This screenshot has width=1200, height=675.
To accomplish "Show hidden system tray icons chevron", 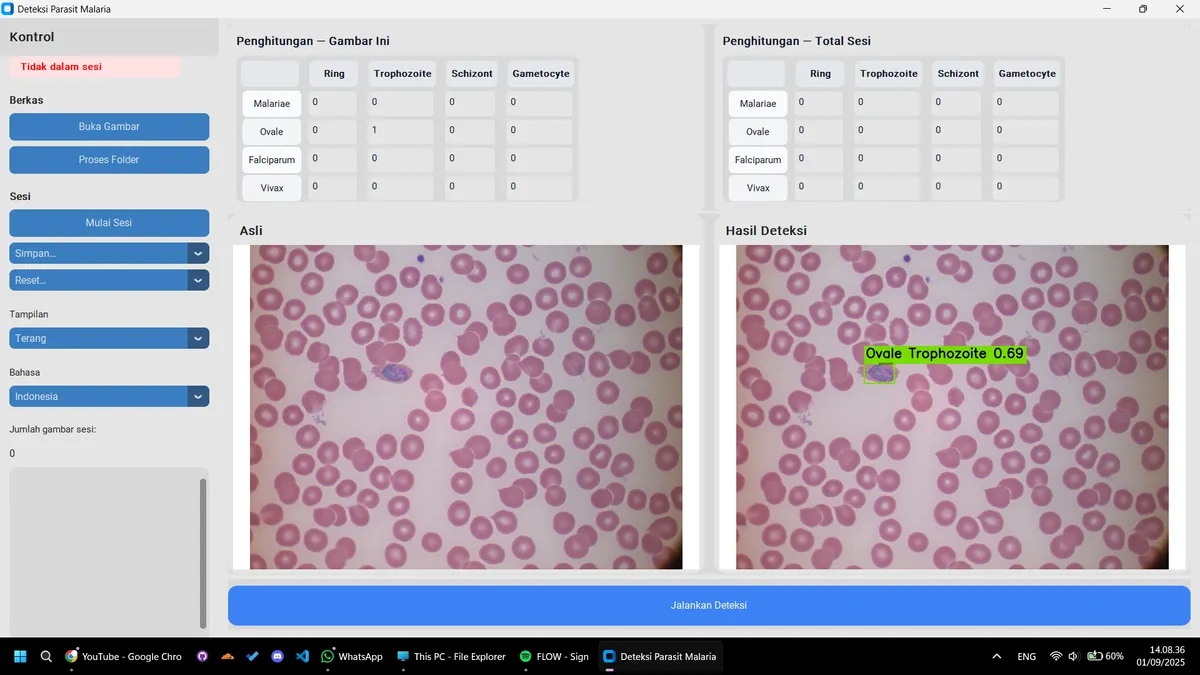I will (996, 657).
